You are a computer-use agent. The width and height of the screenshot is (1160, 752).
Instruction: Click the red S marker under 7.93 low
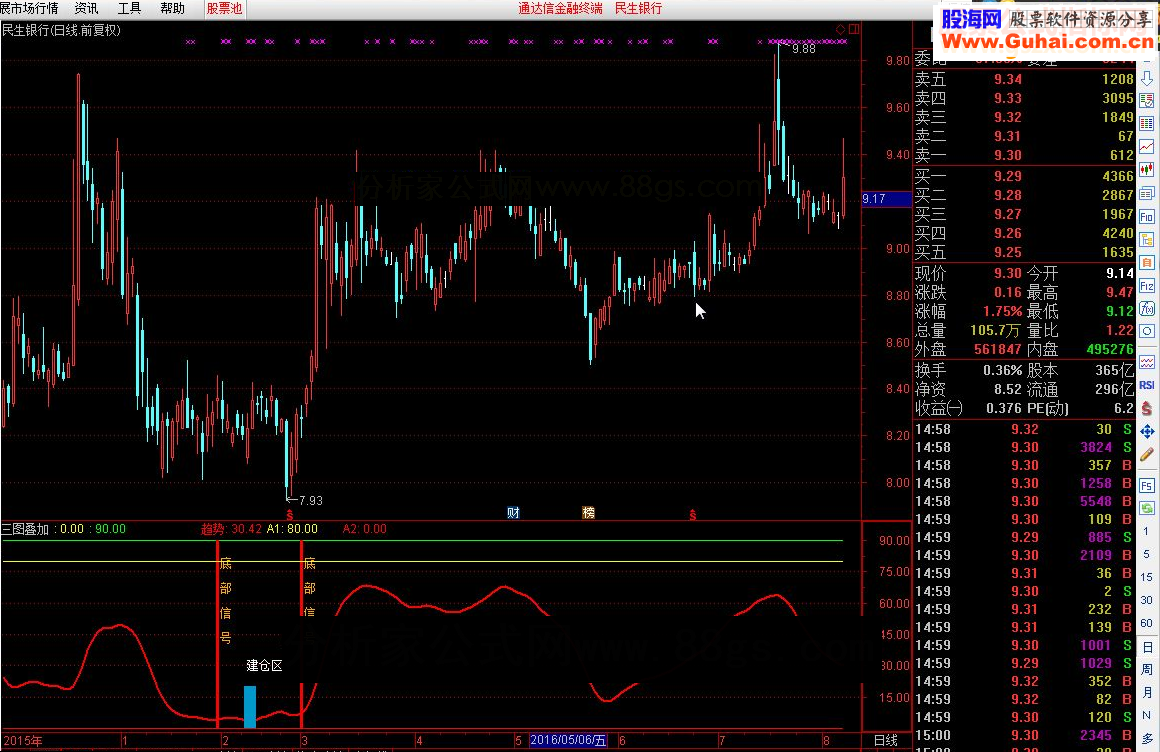290,514
